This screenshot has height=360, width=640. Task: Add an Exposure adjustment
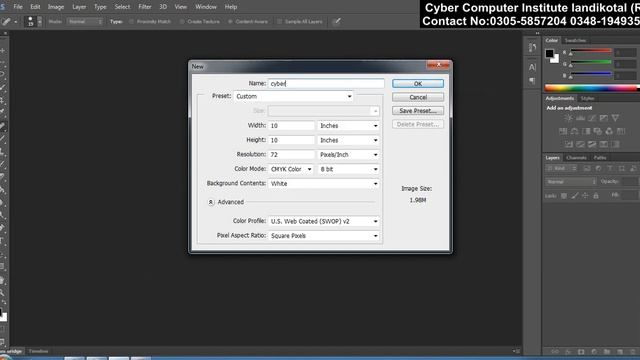[603, 118]
